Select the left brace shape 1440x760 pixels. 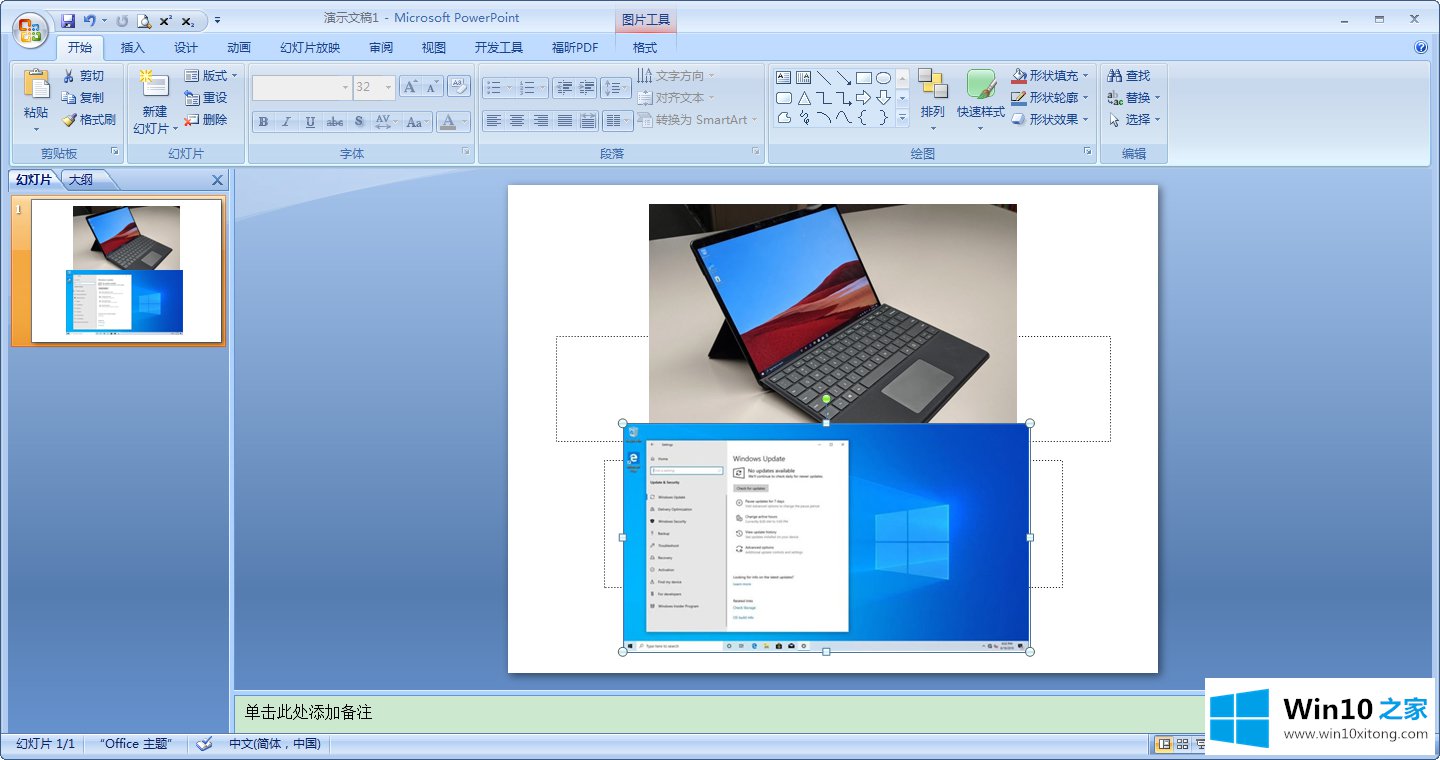point(863,118)
